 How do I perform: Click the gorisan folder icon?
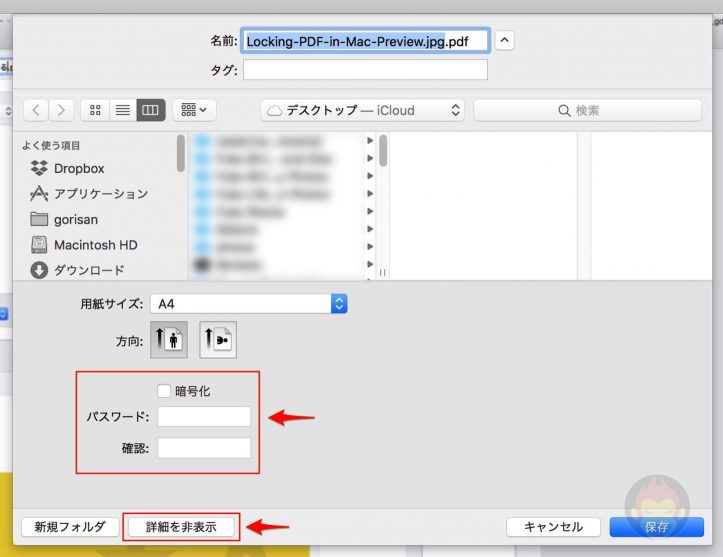39,219
